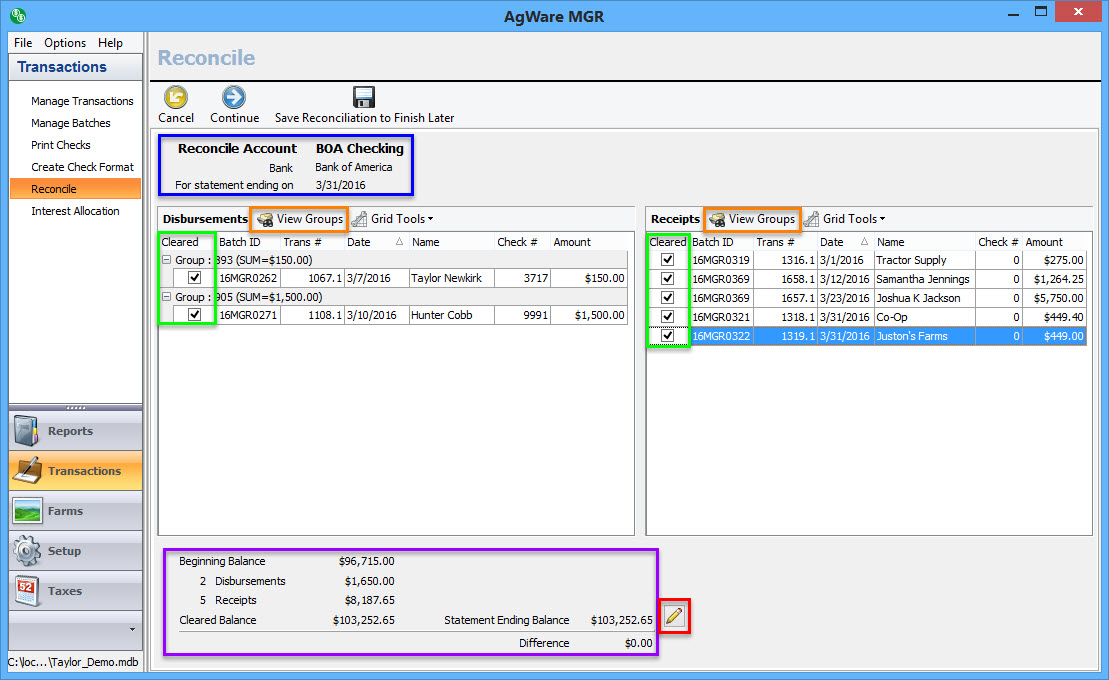Collapse Group 893 in Disbursements
This screenshot has height=680, width=1109.
click(x=166, y=260)
